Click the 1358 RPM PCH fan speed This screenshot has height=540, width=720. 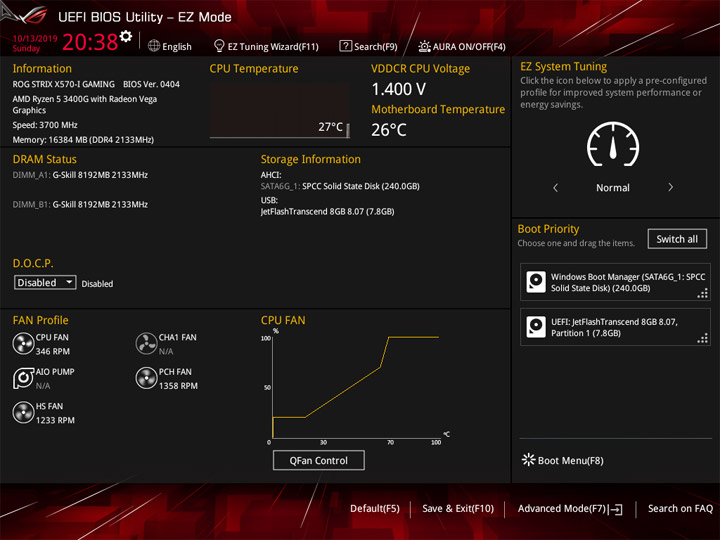(178, 386)
